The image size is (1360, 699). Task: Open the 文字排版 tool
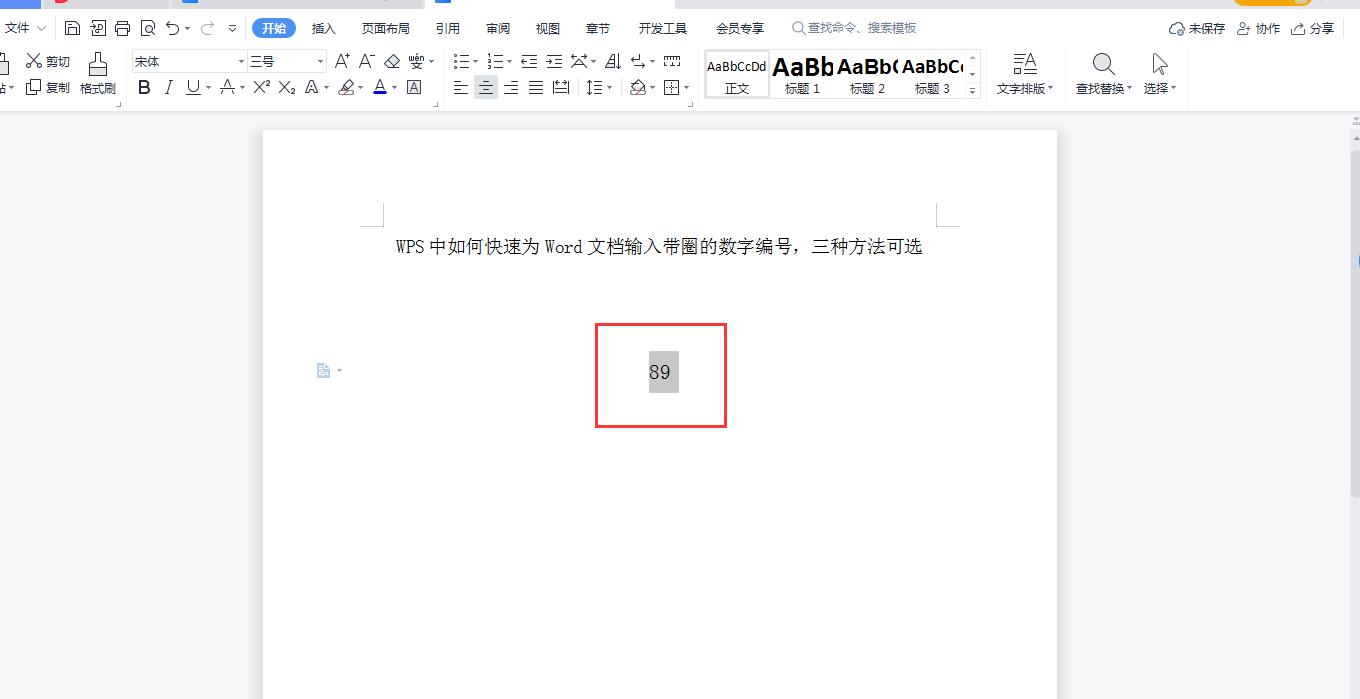1025,75
